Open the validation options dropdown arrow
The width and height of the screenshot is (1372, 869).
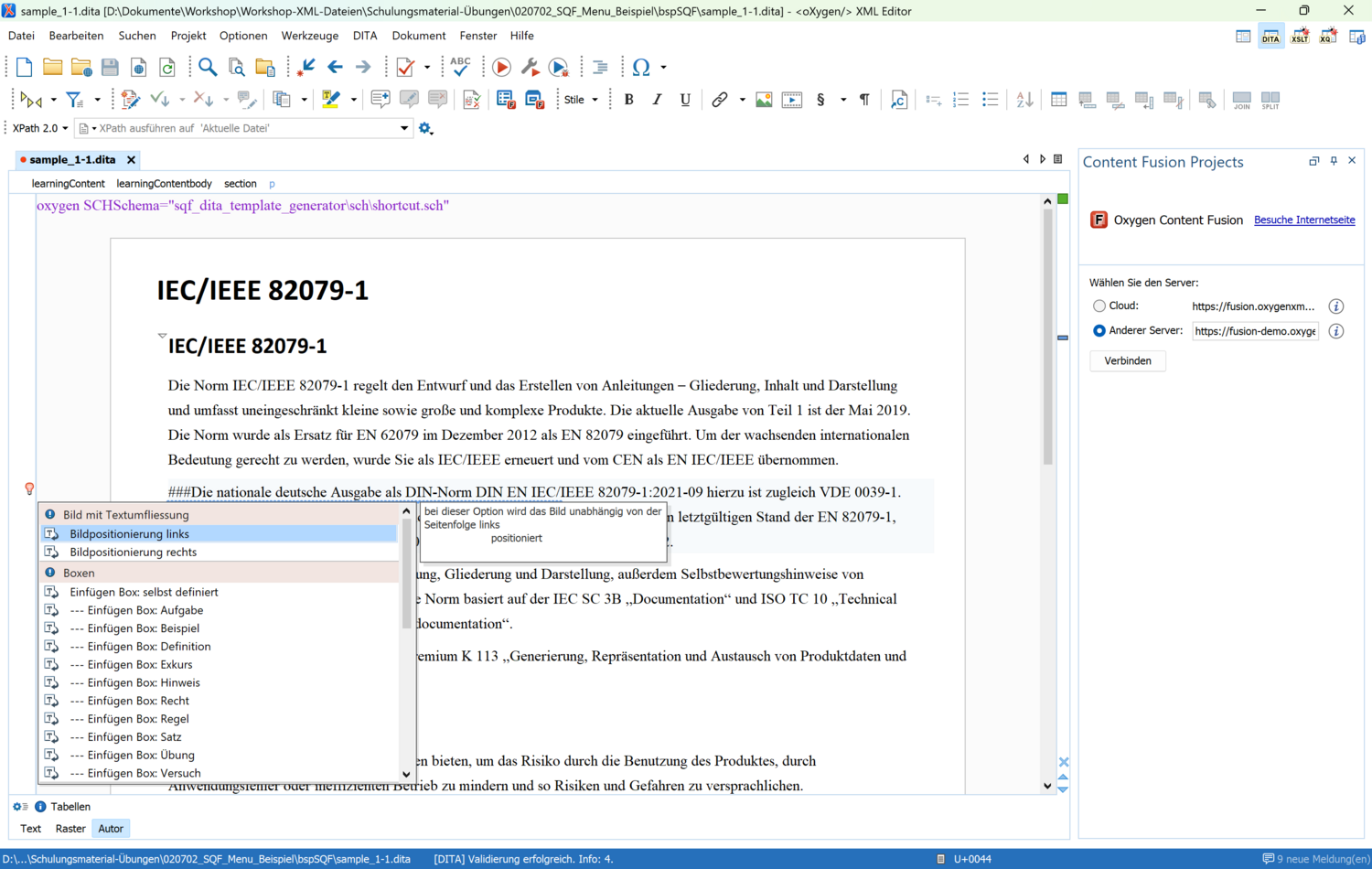(426, 68)
